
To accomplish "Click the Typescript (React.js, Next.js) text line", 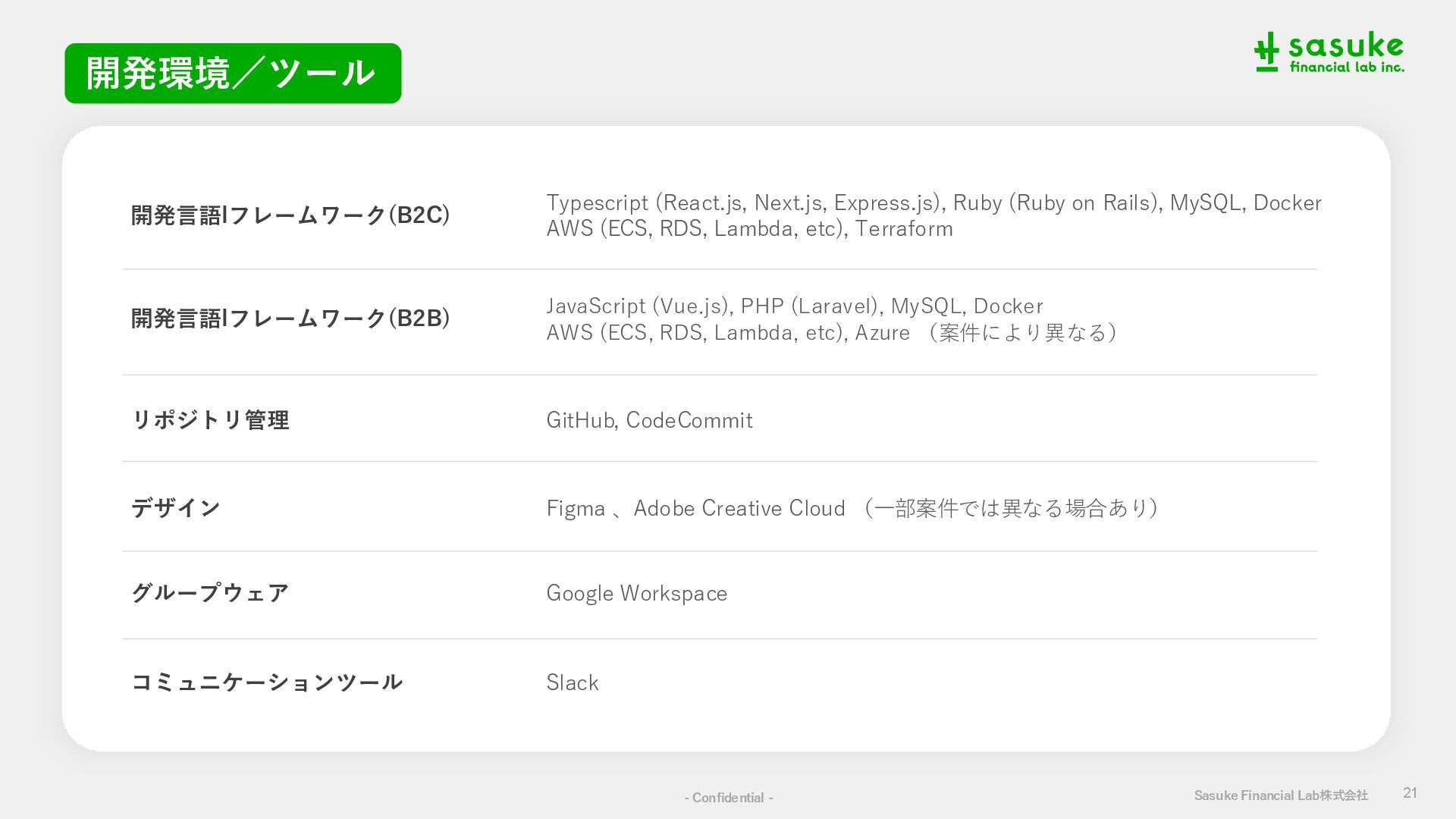I will click(x=934, y=203).
